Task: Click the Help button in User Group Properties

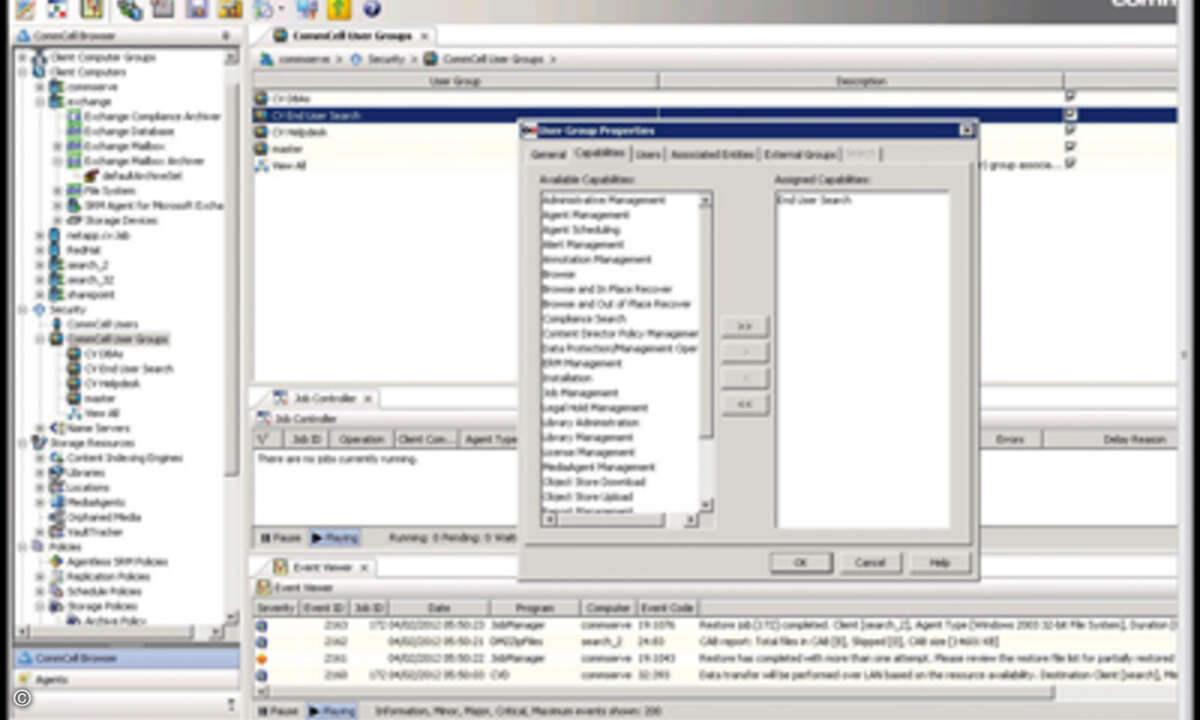Action: click(940, 563)
